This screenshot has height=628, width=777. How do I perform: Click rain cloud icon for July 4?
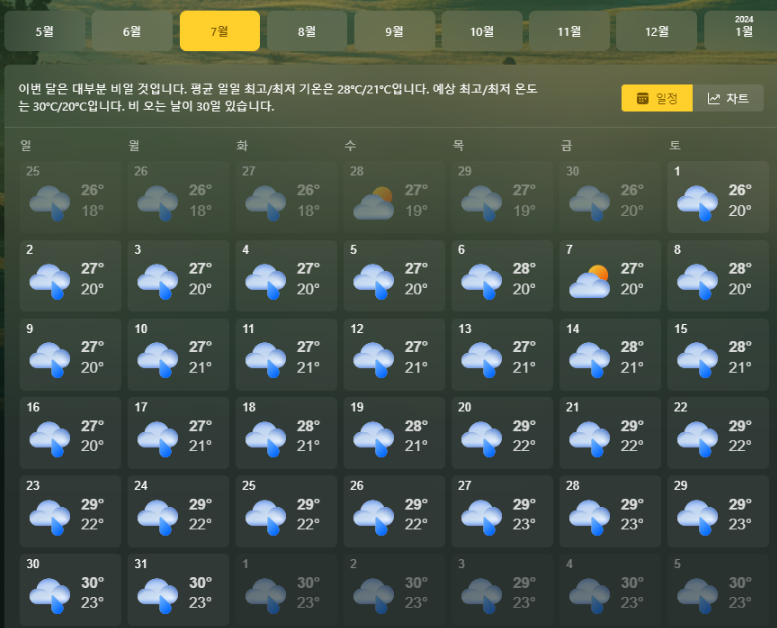[266, 281]
